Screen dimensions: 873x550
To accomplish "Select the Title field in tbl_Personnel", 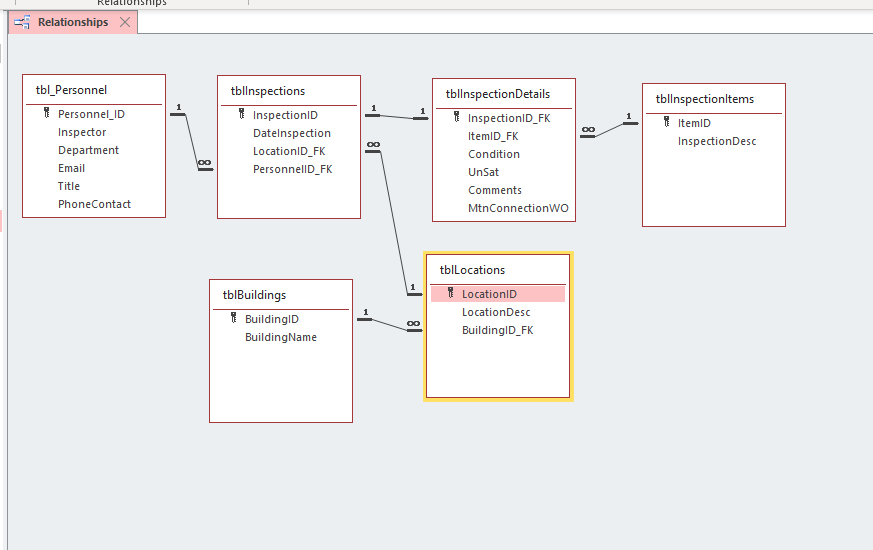I will click(68, 186).
